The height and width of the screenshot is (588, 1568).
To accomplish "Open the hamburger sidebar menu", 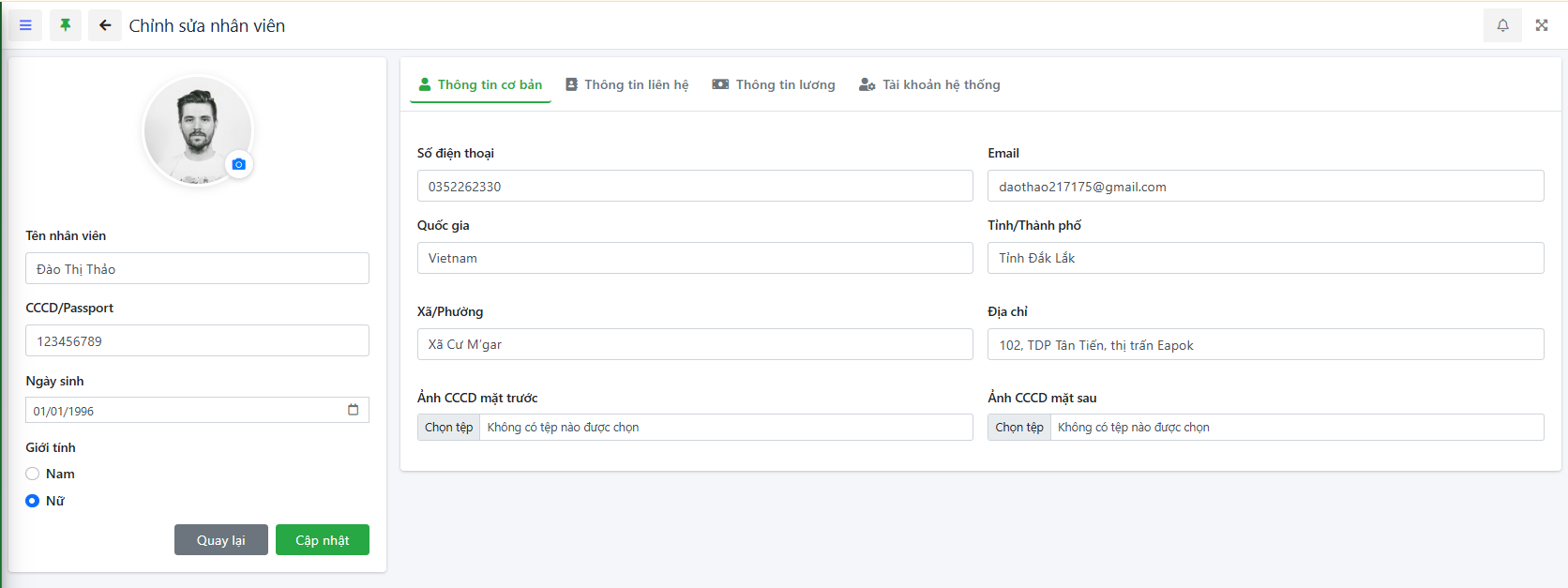I will [x=25, y=25].
